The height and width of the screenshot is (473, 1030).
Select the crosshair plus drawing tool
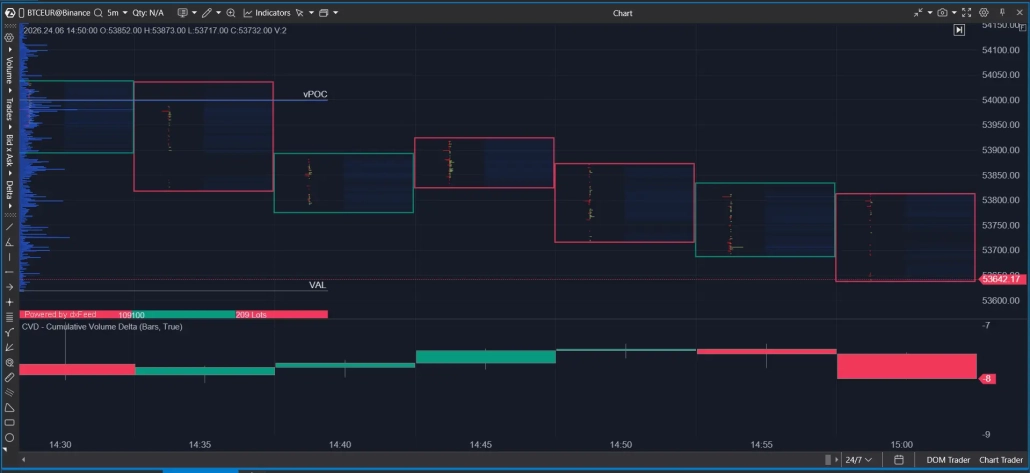click(x=9, y=302)
